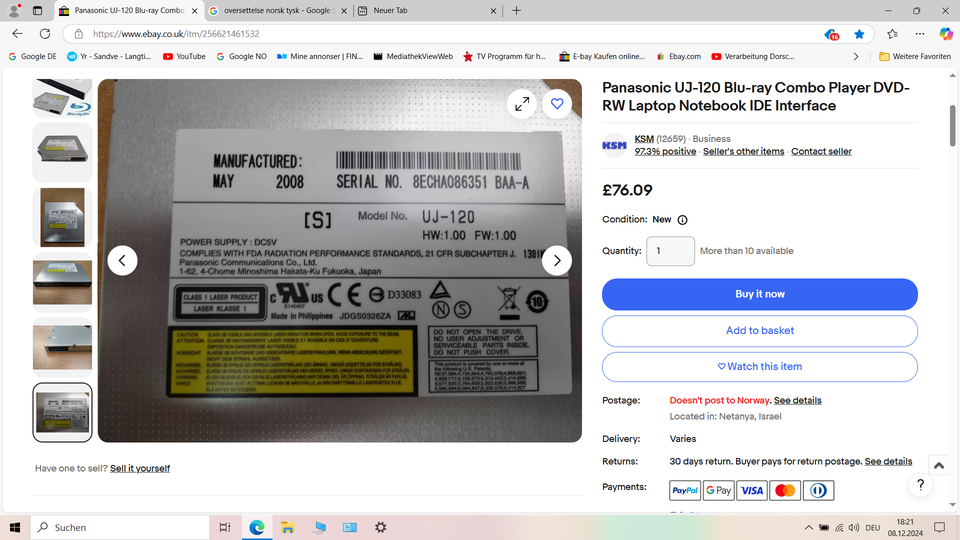The image size is (960, 540).
Task: Select the last thumbnail showing the label
Action: click(62, 413)
